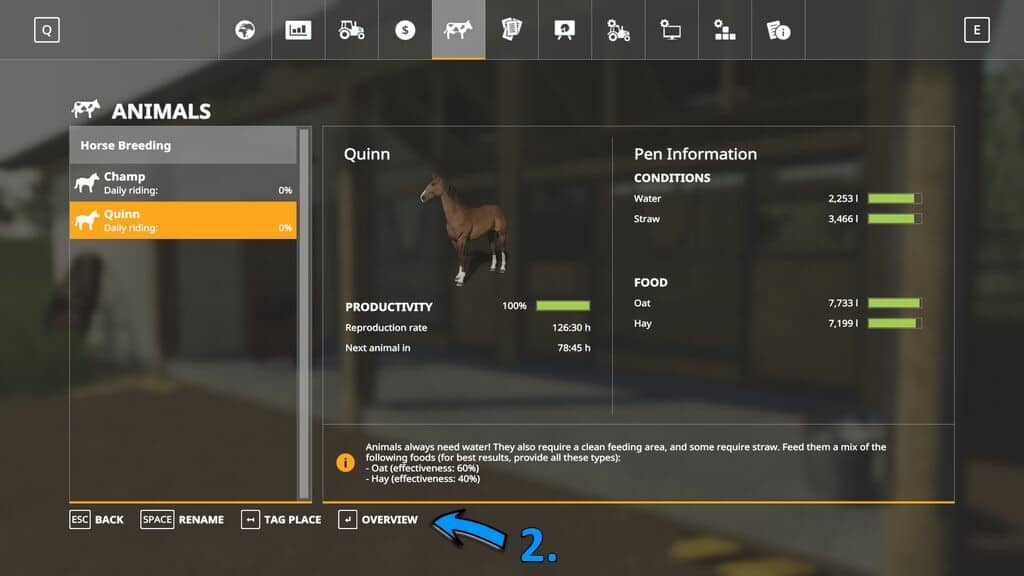Select Quinn in the horse list
The image size is (1024, 576).
(x=183, y=220)
